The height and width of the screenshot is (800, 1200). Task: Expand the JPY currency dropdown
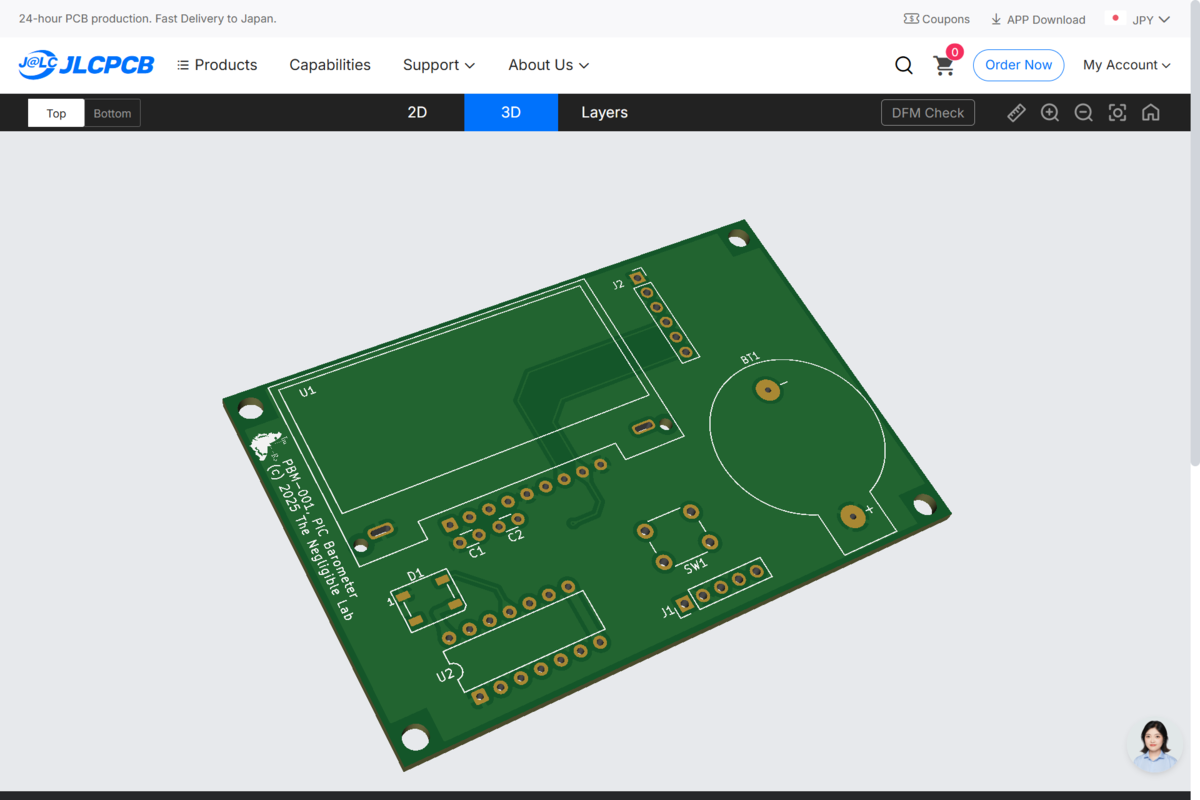tap(1139, 19)
